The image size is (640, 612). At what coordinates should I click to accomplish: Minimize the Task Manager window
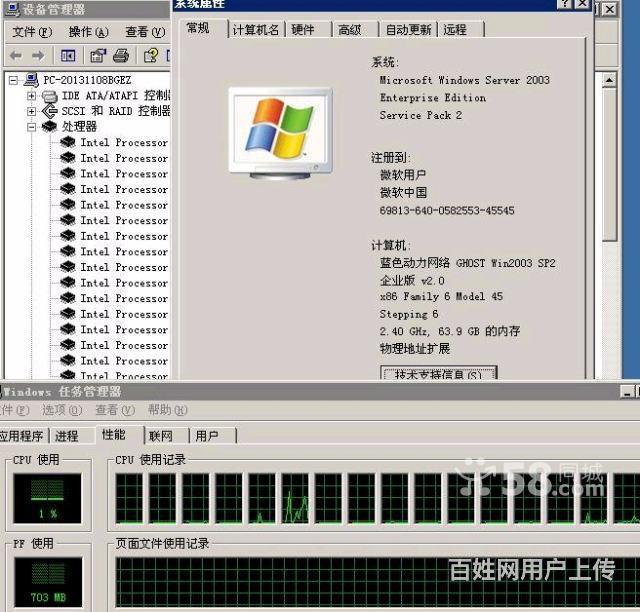tap(627, 392)
